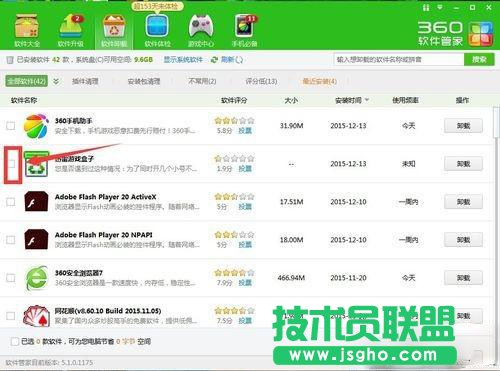Tick the checkbox for 360安全浏览器7
This screenshot has height=371, width=500.
[x=11, y=278]
